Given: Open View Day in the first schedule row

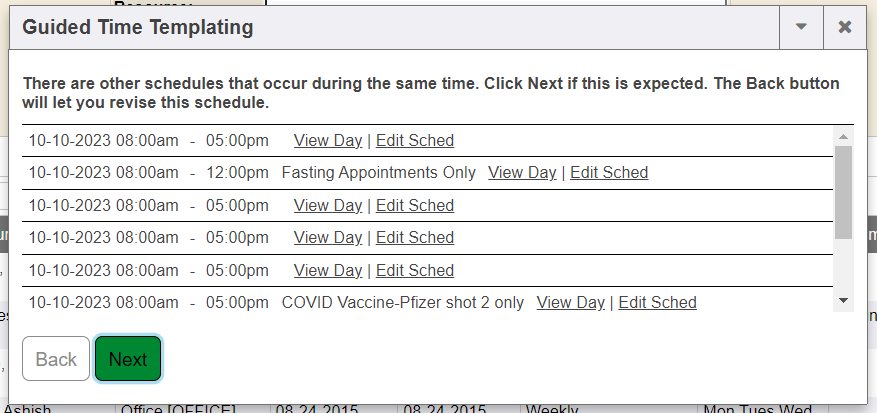Looking at the screenshot, I should pos(328,141).
